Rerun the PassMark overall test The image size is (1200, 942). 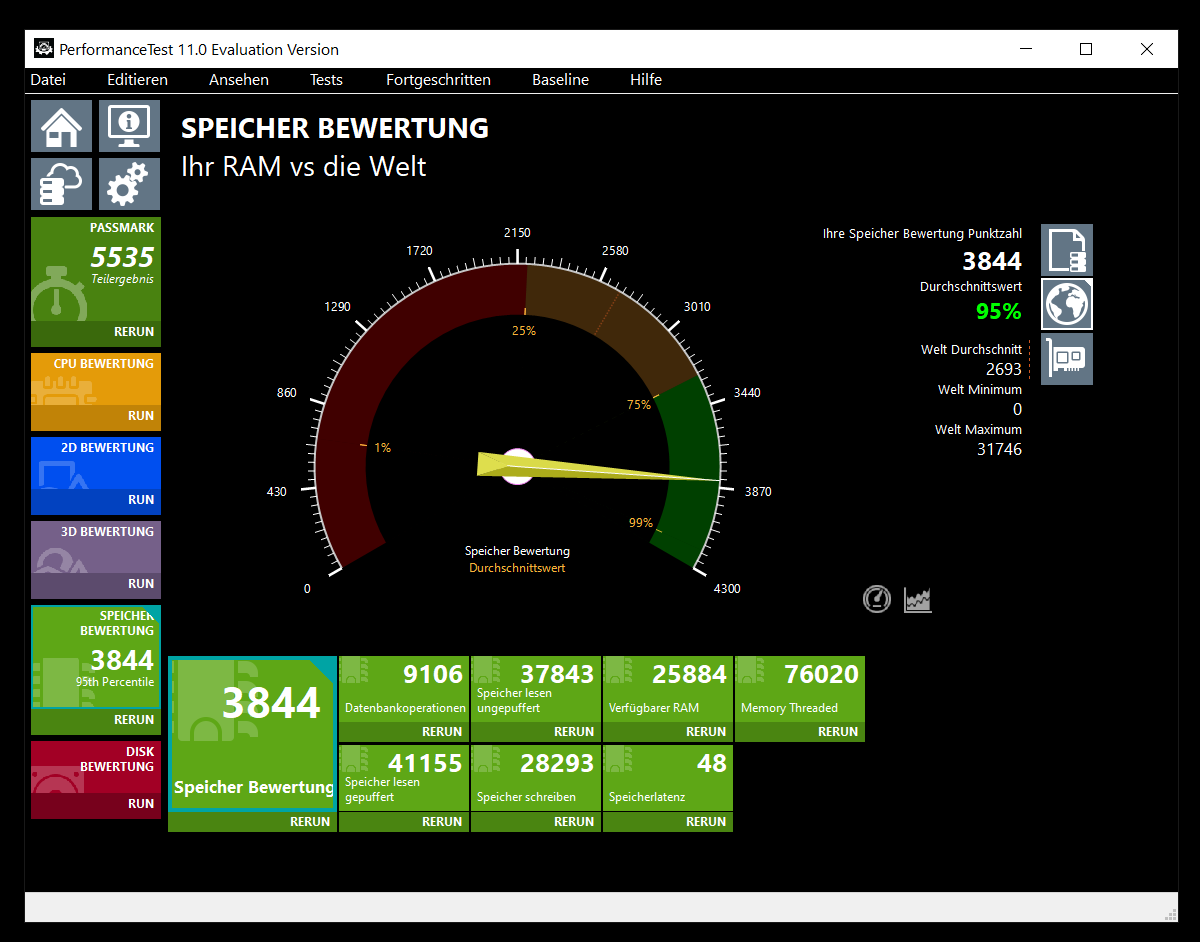coord(96,332)
